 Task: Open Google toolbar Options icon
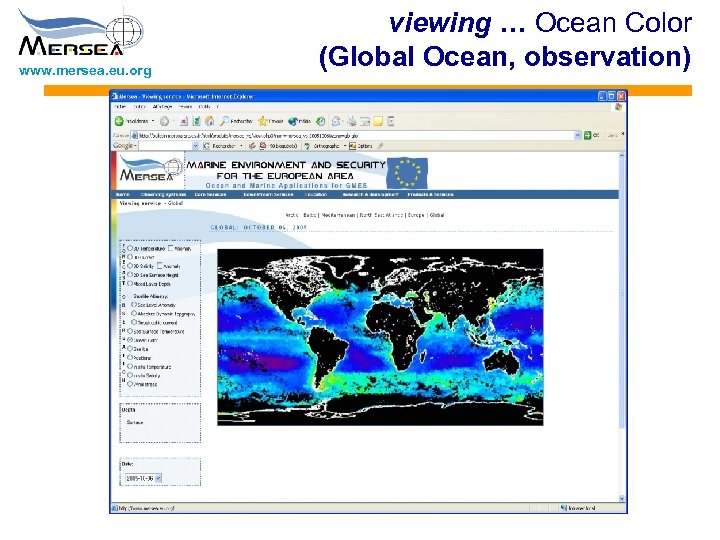352,146
